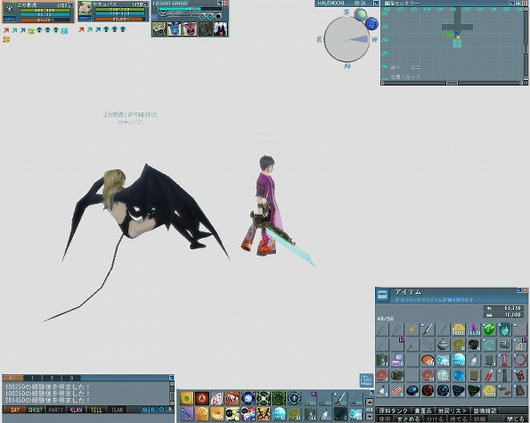Select the purple crystal ball item
This screenshot has height=423, width=530.
click(397, 360)
